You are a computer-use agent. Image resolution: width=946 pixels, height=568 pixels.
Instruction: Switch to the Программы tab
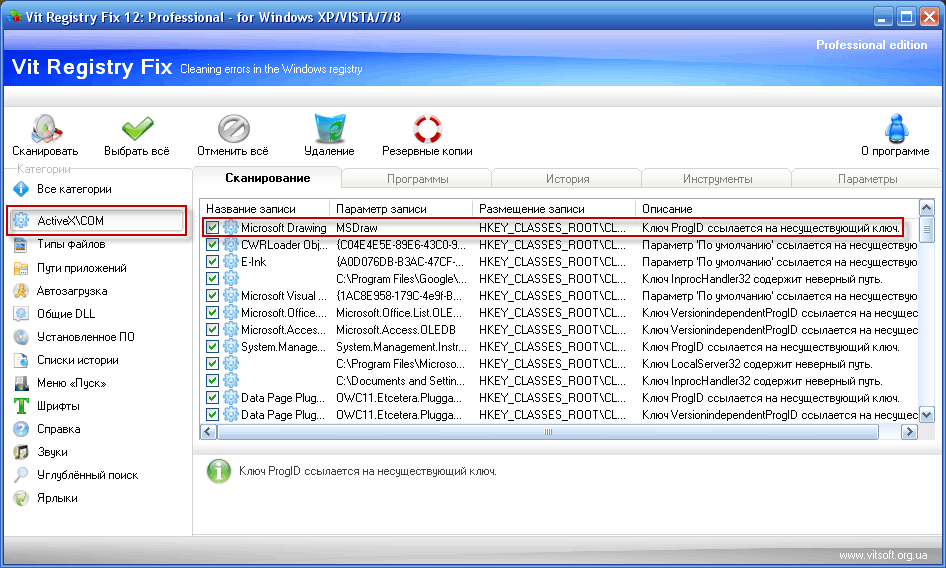tap(417, 179)
